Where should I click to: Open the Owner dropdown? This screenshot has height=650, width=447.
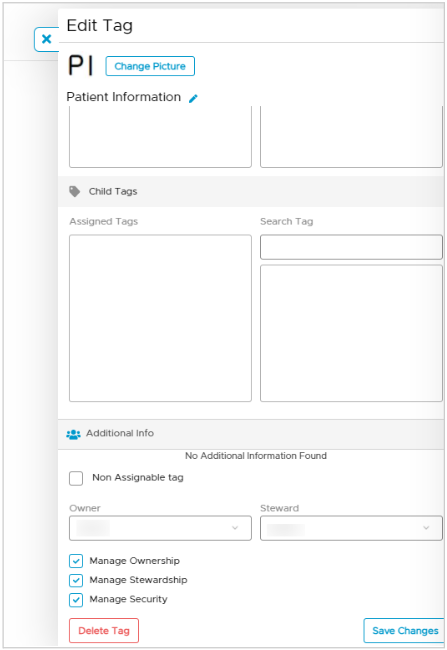point(160,528)
